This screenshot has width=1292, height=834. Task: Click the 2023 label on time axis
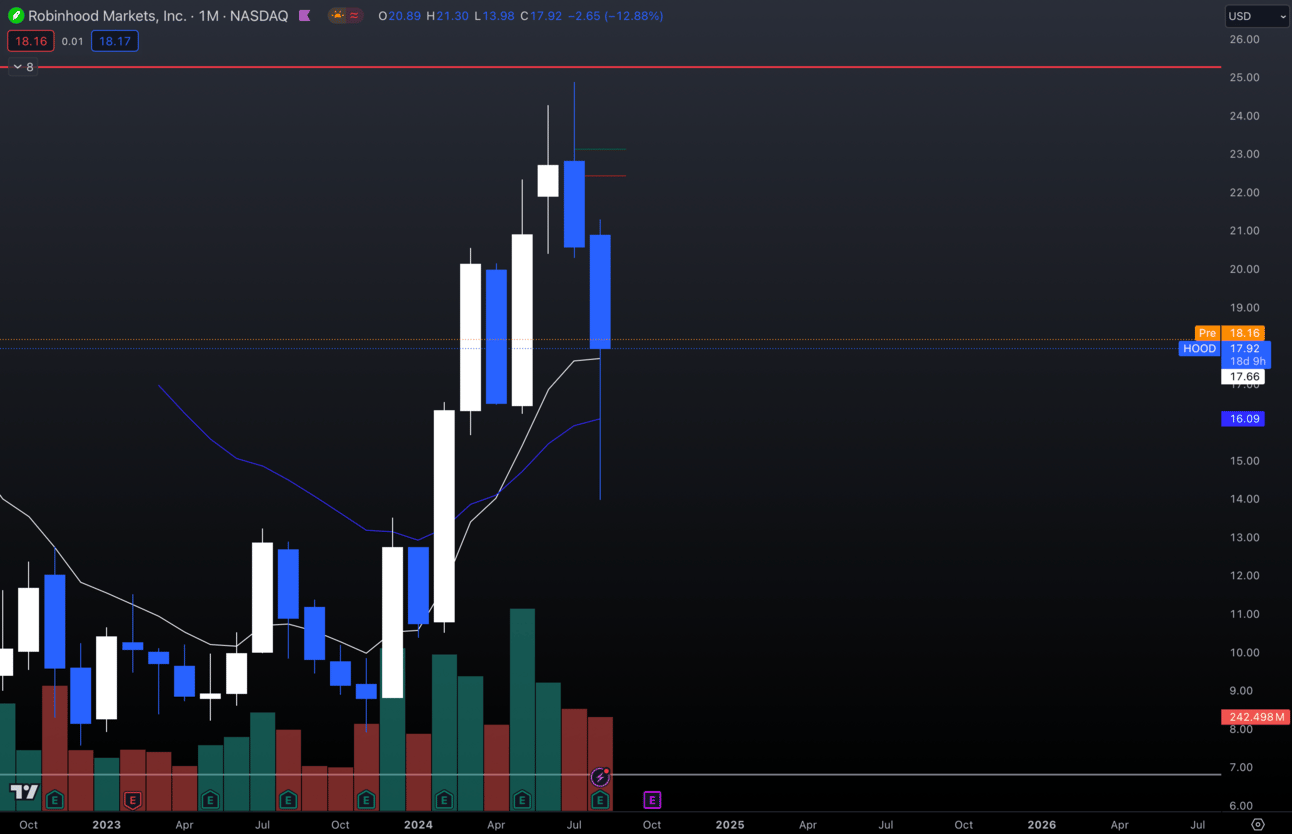(x=106, y=825)
